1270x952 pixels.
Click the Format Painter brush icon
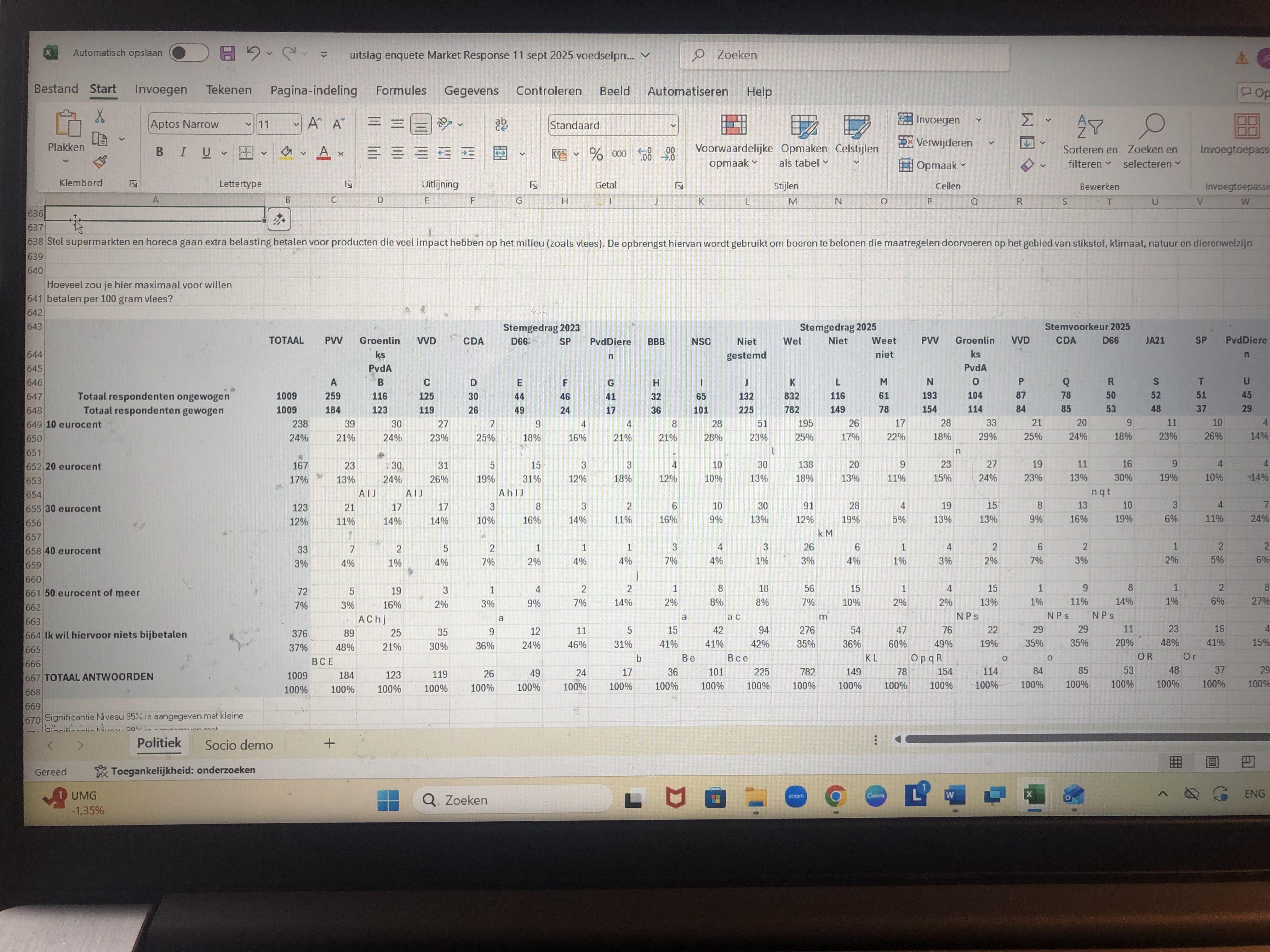100,162
